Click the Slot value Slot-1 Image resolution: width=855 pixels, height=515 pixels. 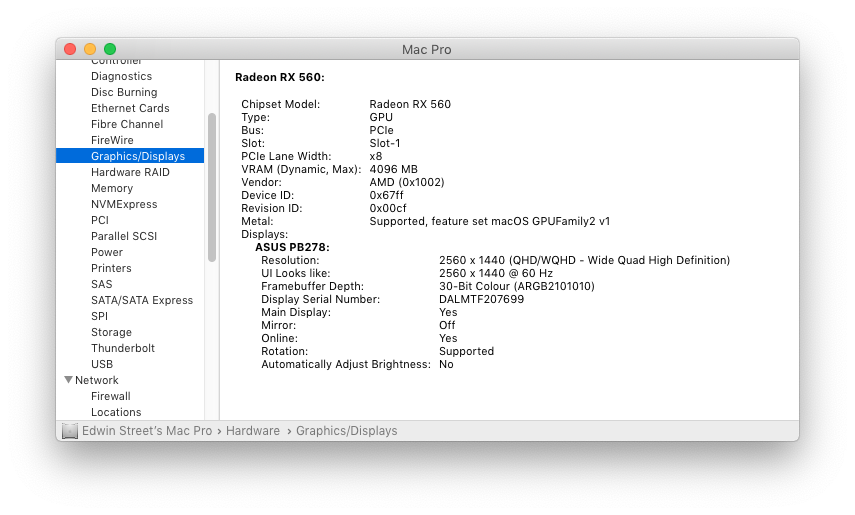coord(385,143)
